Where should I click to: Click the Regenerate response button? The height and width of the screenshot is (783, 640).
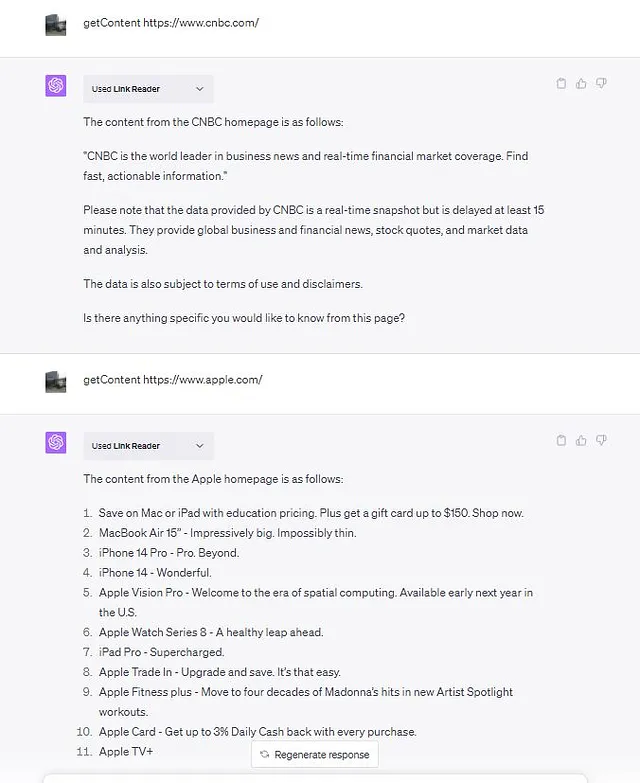[x=315, y=755]
